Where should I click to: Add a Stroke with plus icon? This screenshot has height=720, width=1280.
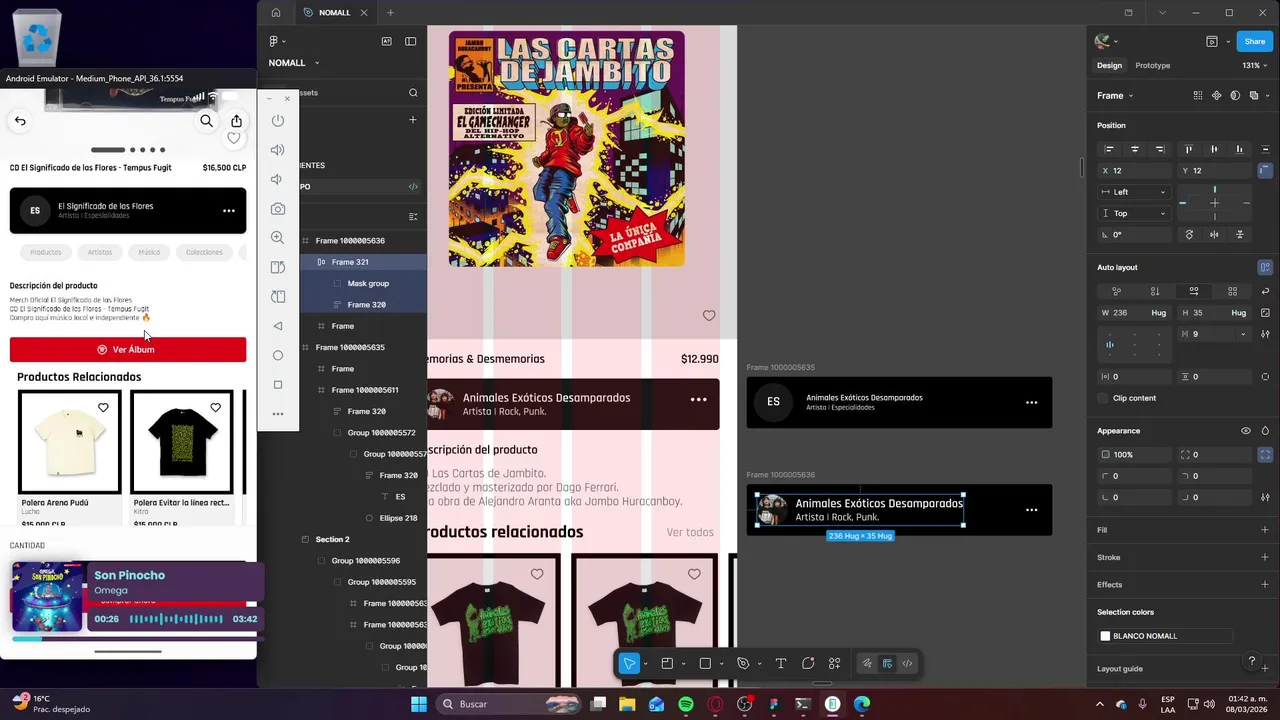click(1265, 557)
